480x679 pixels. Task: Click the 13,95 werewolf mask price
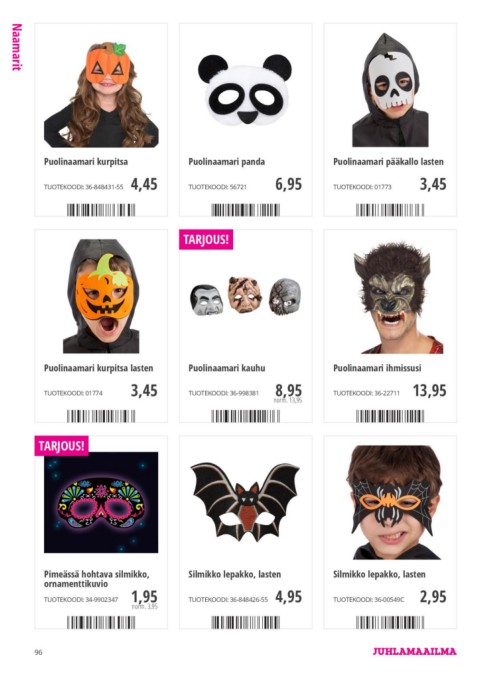[x=429, y=391]
